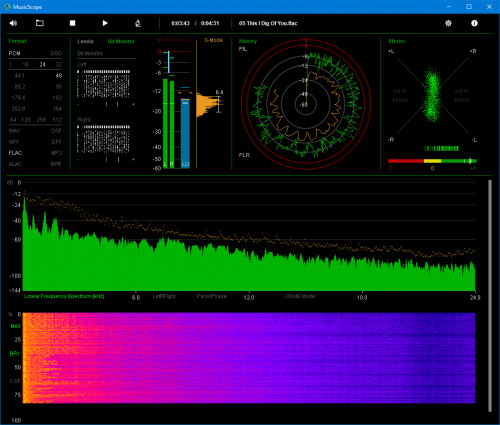
Task: Switch to the Bit Monitor tab
Action: 121,41
